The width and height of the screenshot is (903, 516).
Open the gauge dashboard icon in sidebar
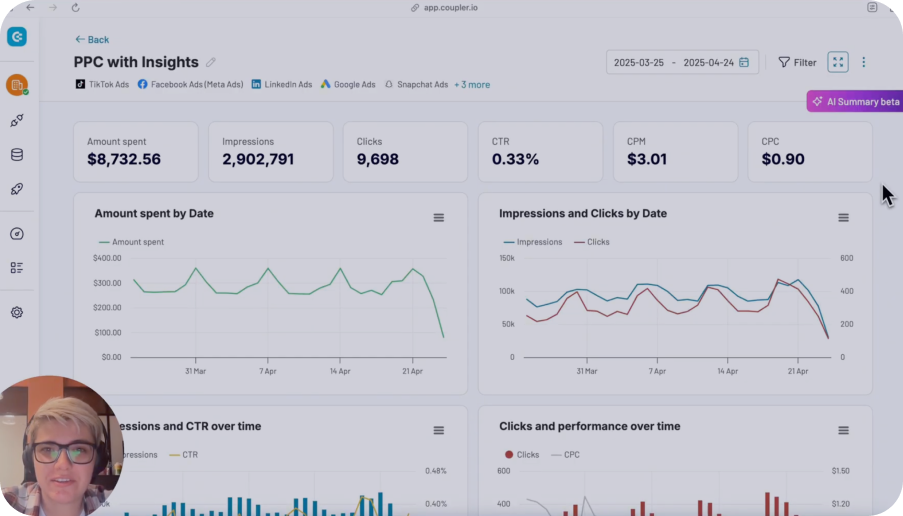coord(17,234)
